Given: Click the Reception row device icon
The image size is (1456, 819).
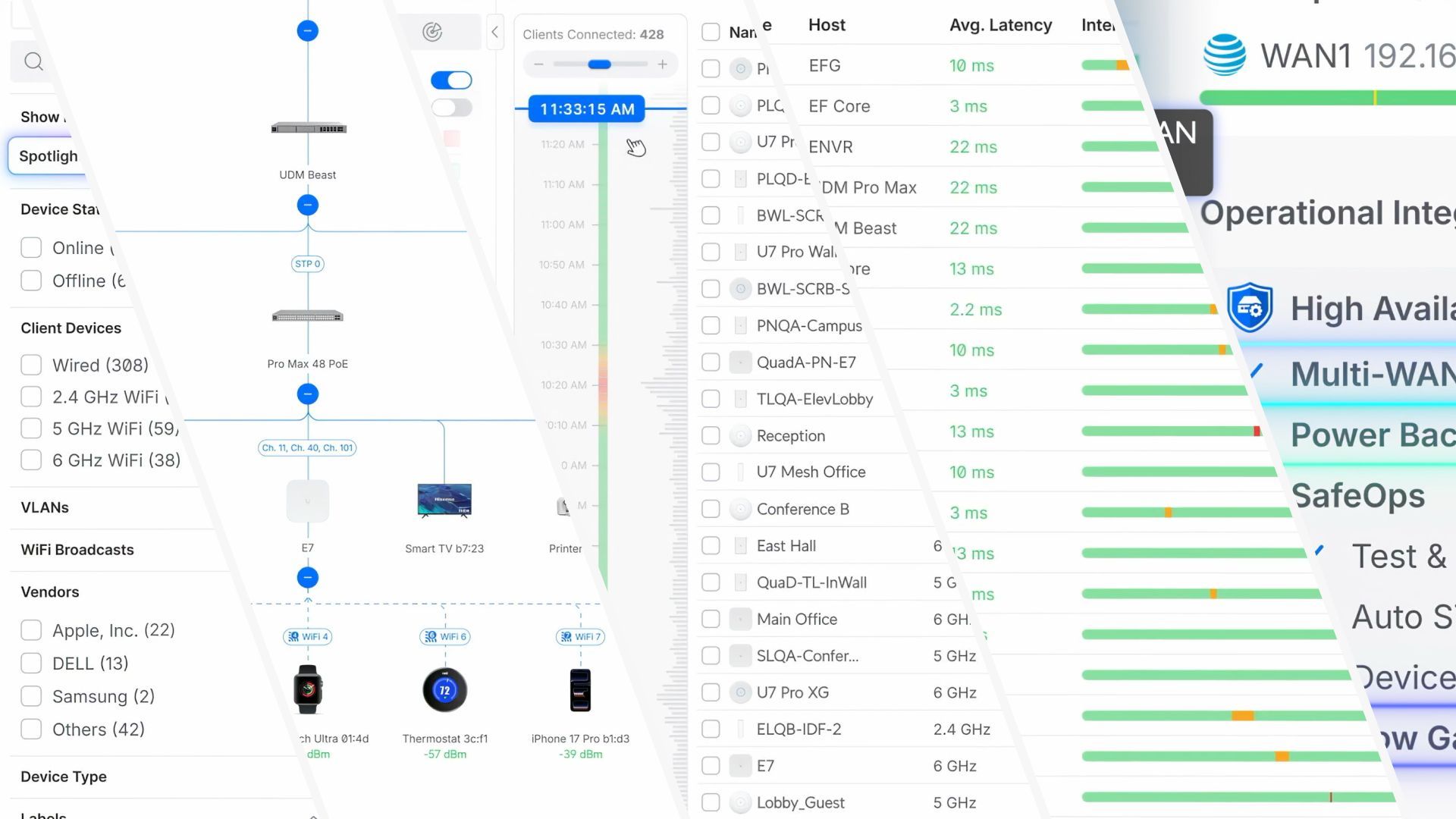Looking at the screenshot, I should 740,436.
